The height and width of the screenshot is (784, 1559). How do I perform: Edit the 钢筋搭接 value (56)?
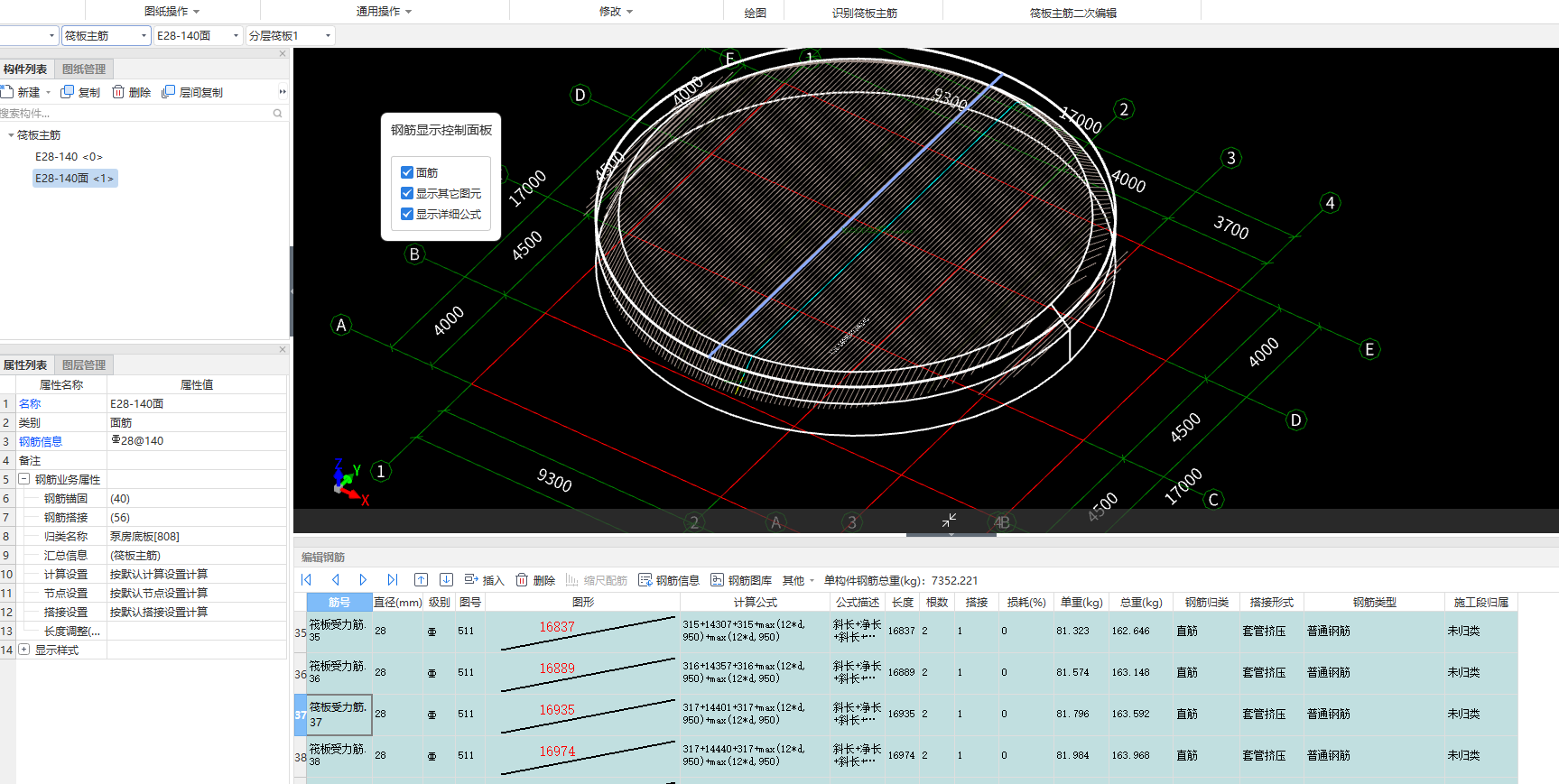196,517
